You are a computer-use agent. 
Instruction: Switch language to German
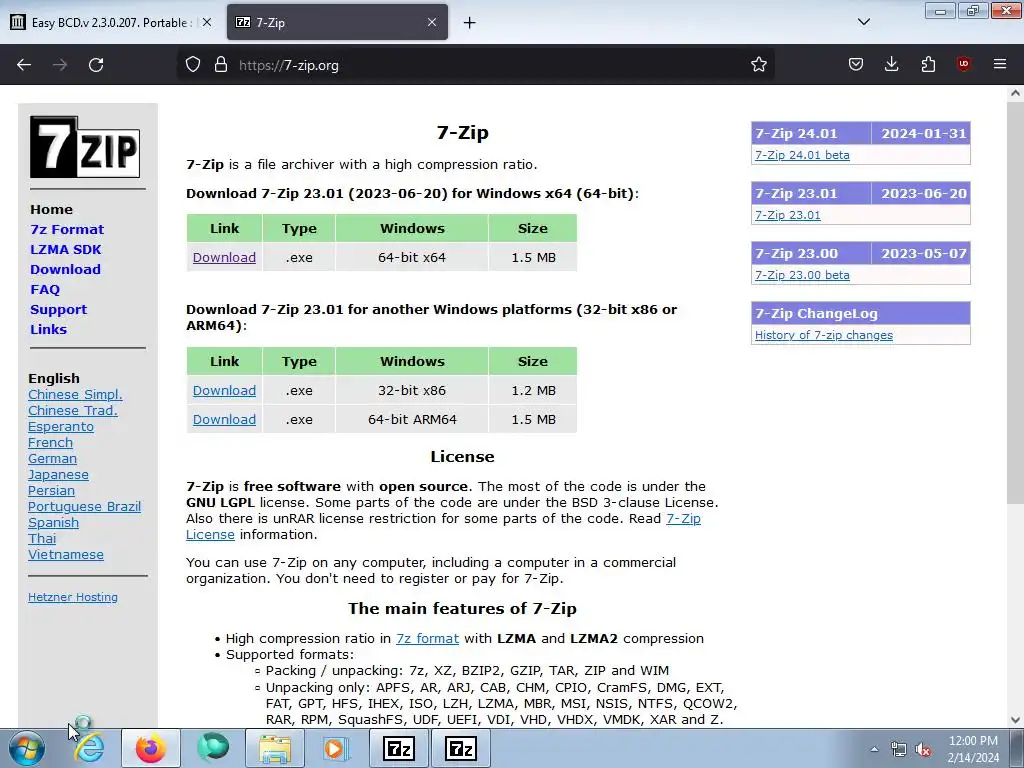(x=52, y=458)
